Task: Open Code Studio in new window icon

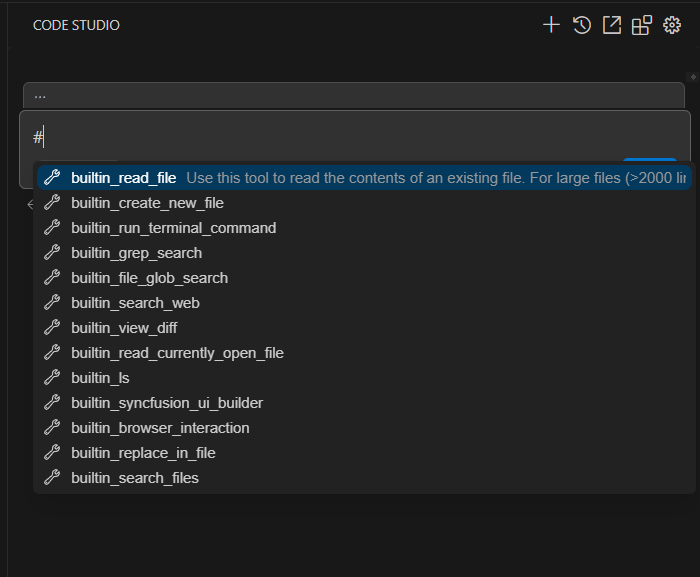Action: tap(611, 25)
